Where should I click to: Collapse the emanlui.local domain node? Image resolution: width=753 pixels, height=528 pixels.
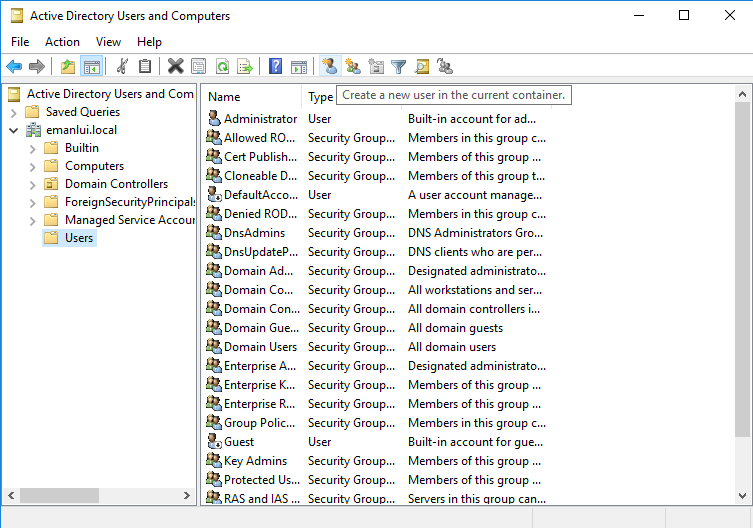(x=14, y=130)
